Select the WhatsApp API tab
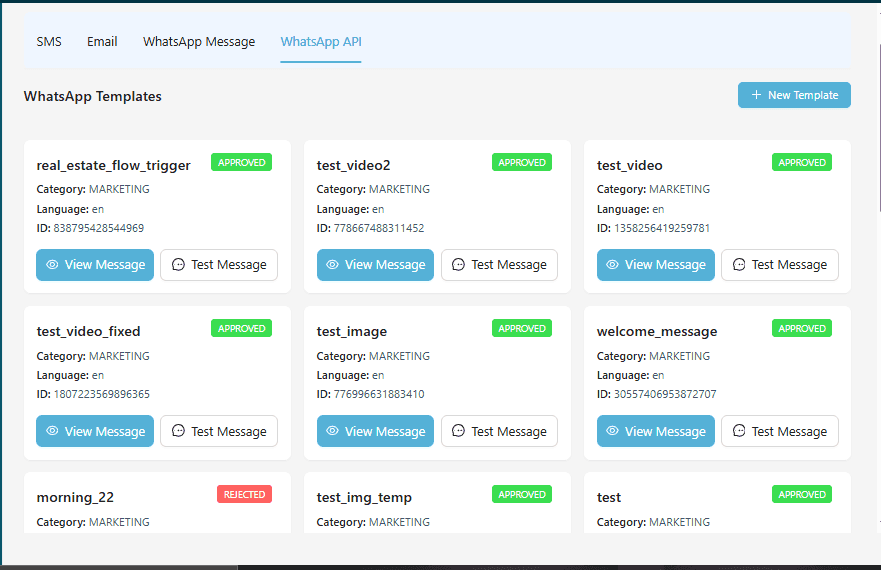Image resolution: width=881 pixels, height=570 pixels. click(321, 42)
